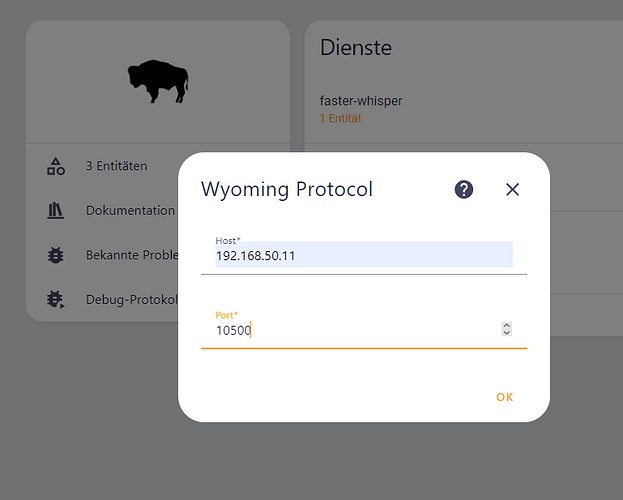Open the 1 Entität link
Viewport: 623px width, 500px height.
(x=341, y=119)
